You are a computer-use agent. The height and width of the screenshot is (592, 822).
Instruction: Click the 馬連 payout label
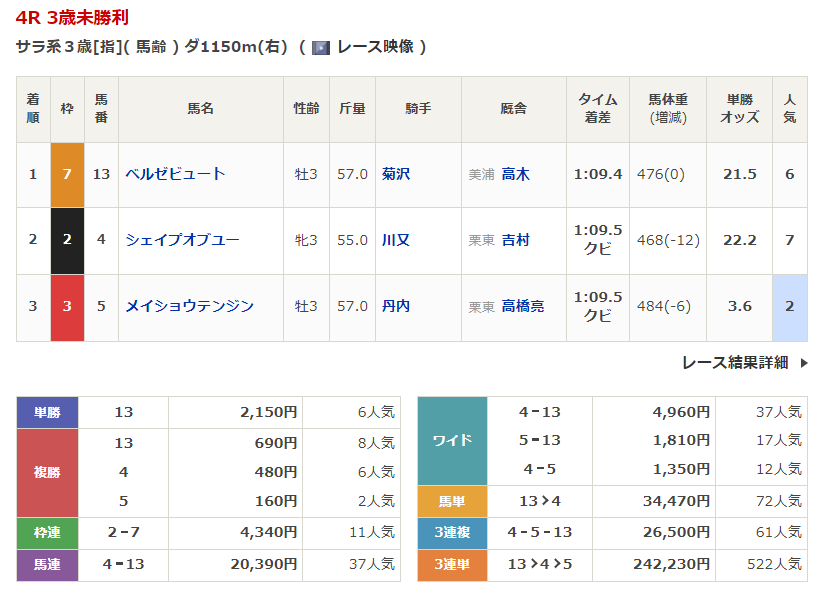(48, 564)
